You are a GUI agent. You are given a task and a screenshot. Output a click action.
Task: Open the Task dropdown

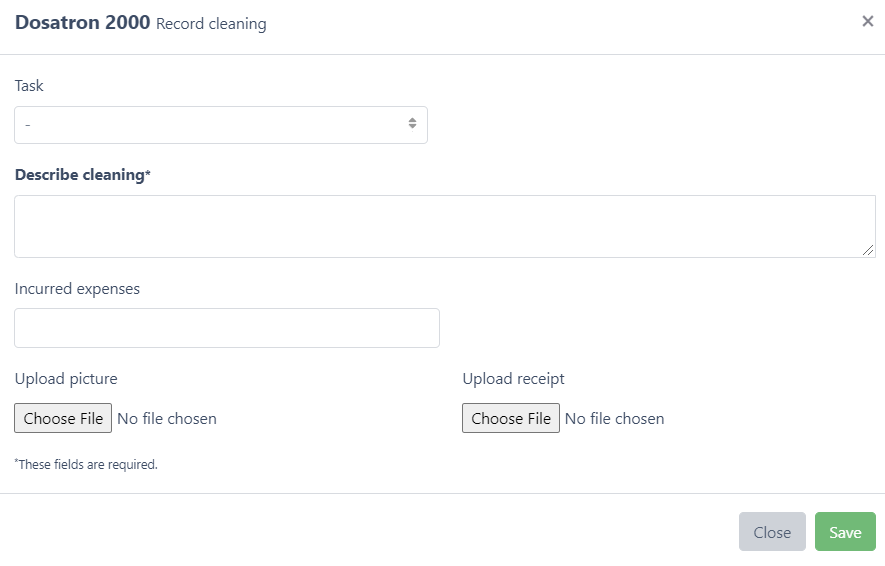point(220,125)
